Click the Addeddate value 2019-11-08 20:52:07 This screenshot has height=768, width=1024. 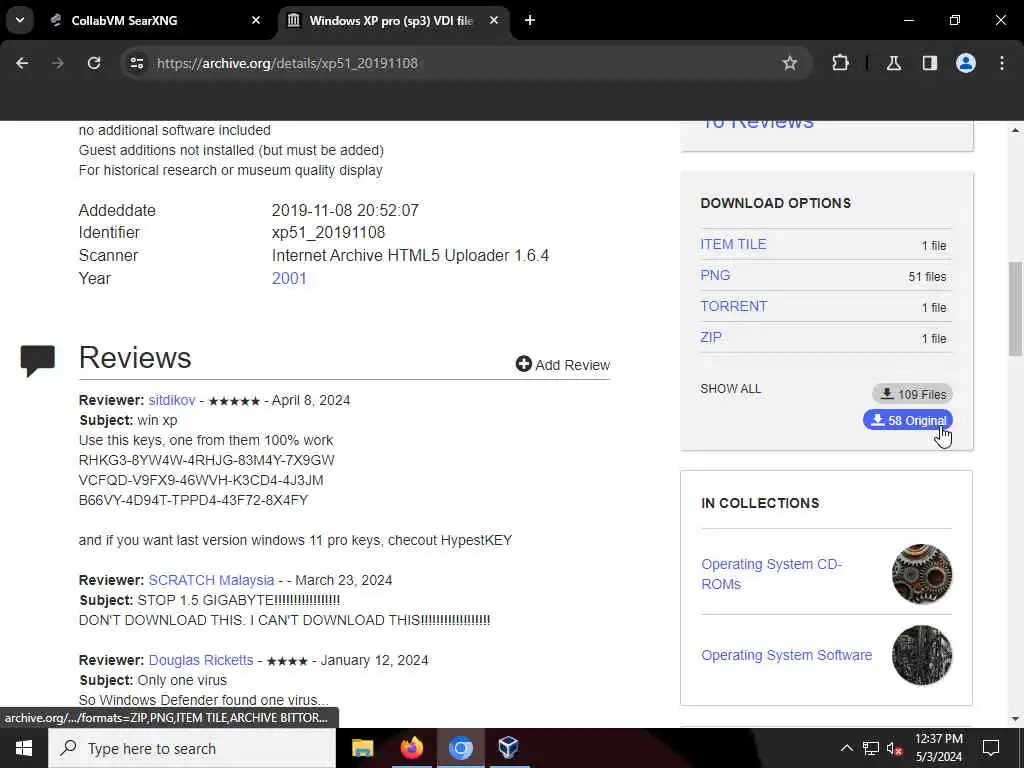point(345,210)
